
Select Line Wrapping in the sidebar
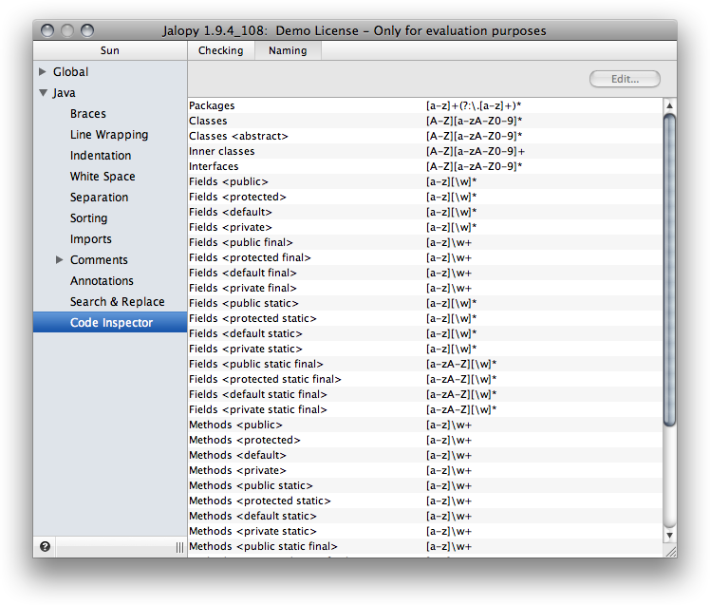tap(109, 134)
